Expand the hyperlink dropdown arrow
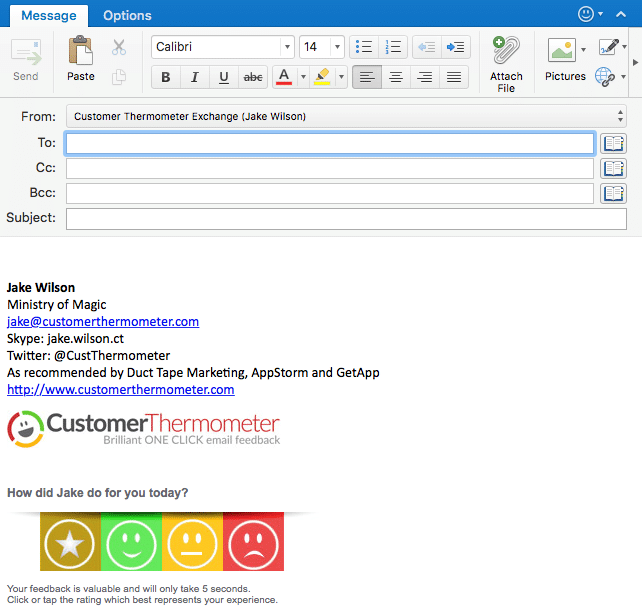The image size is (642, 614). click(x=623, y=77)
